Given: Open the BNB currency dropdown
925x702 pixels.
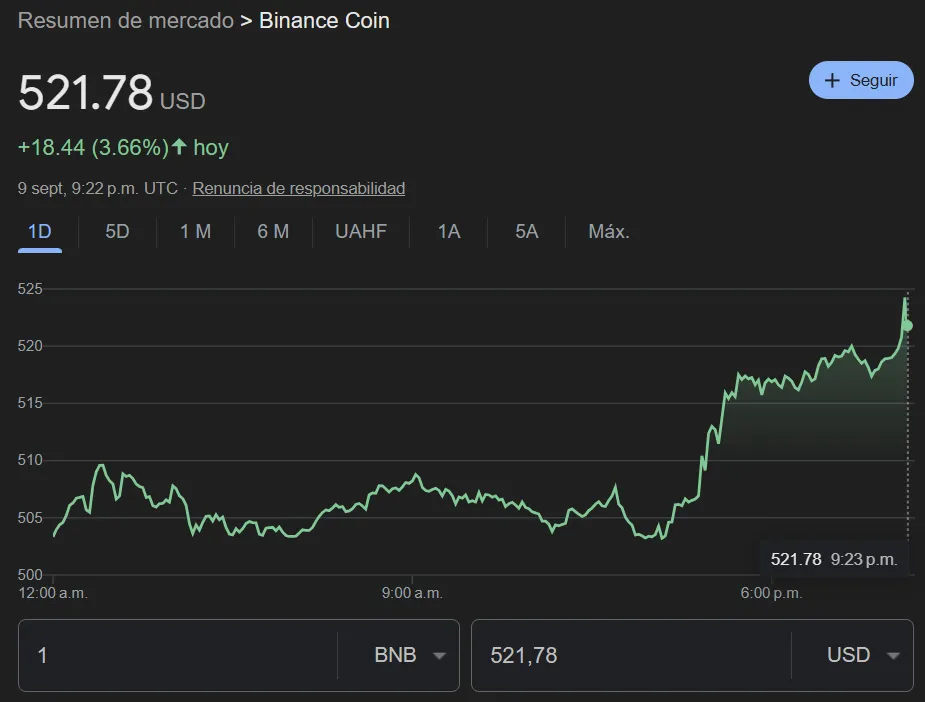Looking at the screenshot, I should point(409,655).
